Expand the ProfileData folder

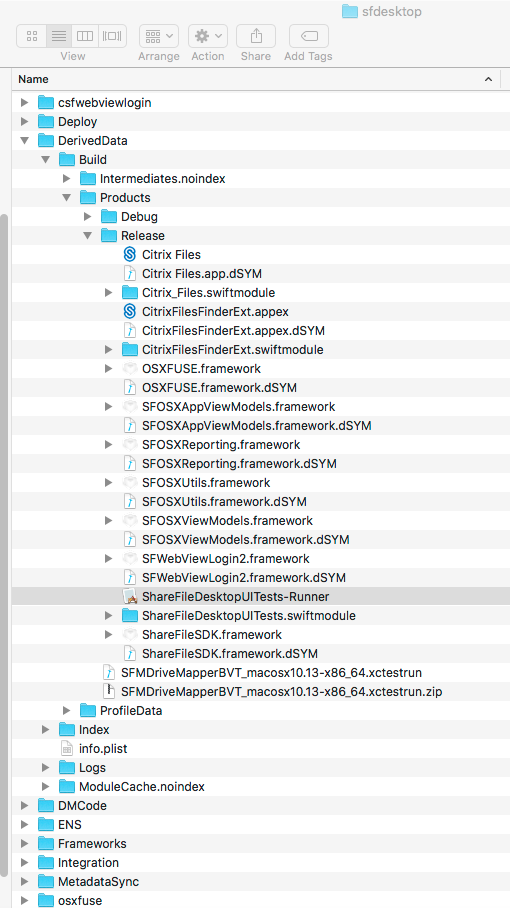(67, 711)
